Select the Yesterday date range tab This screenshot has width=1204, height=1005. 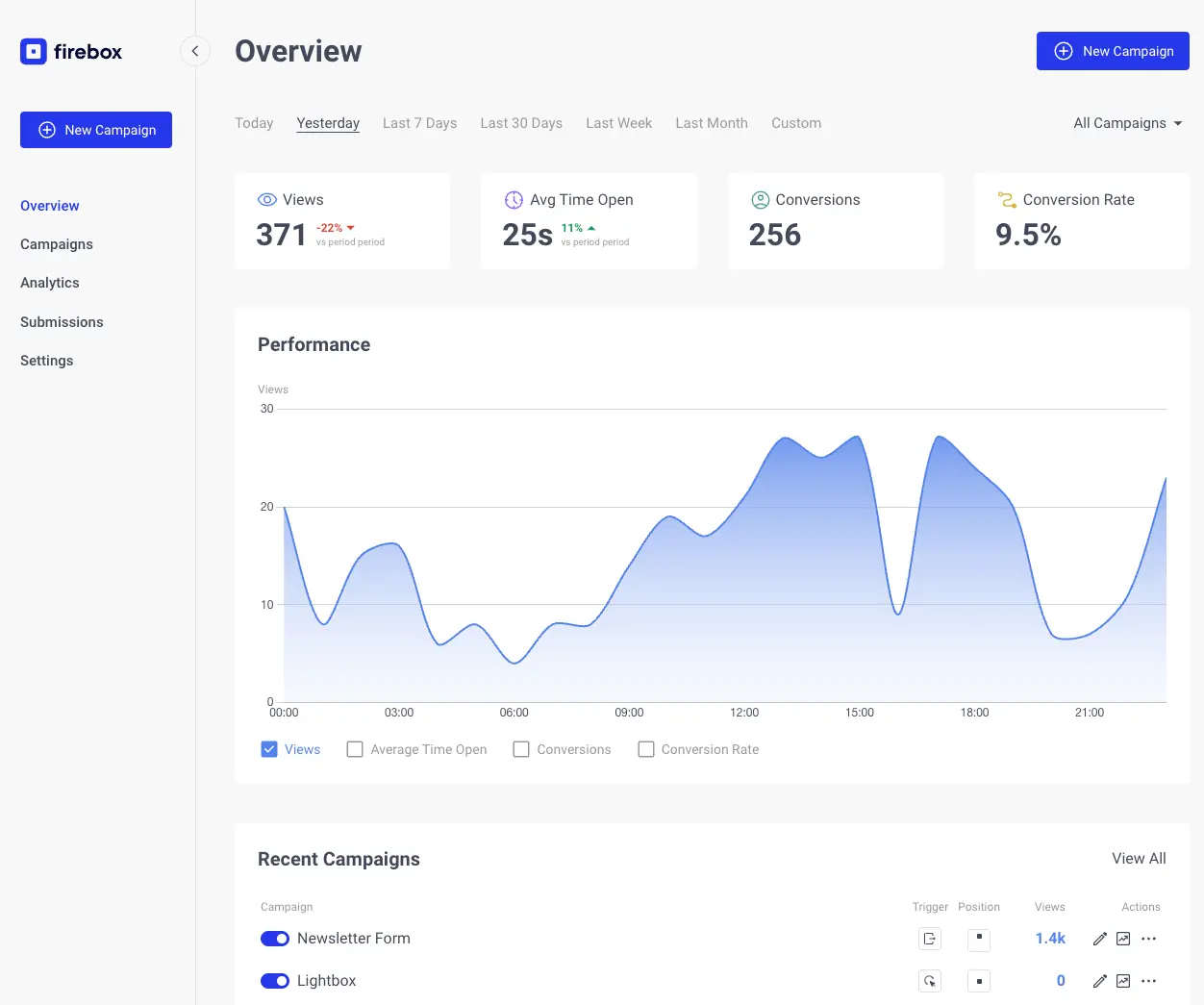[328, 123]
